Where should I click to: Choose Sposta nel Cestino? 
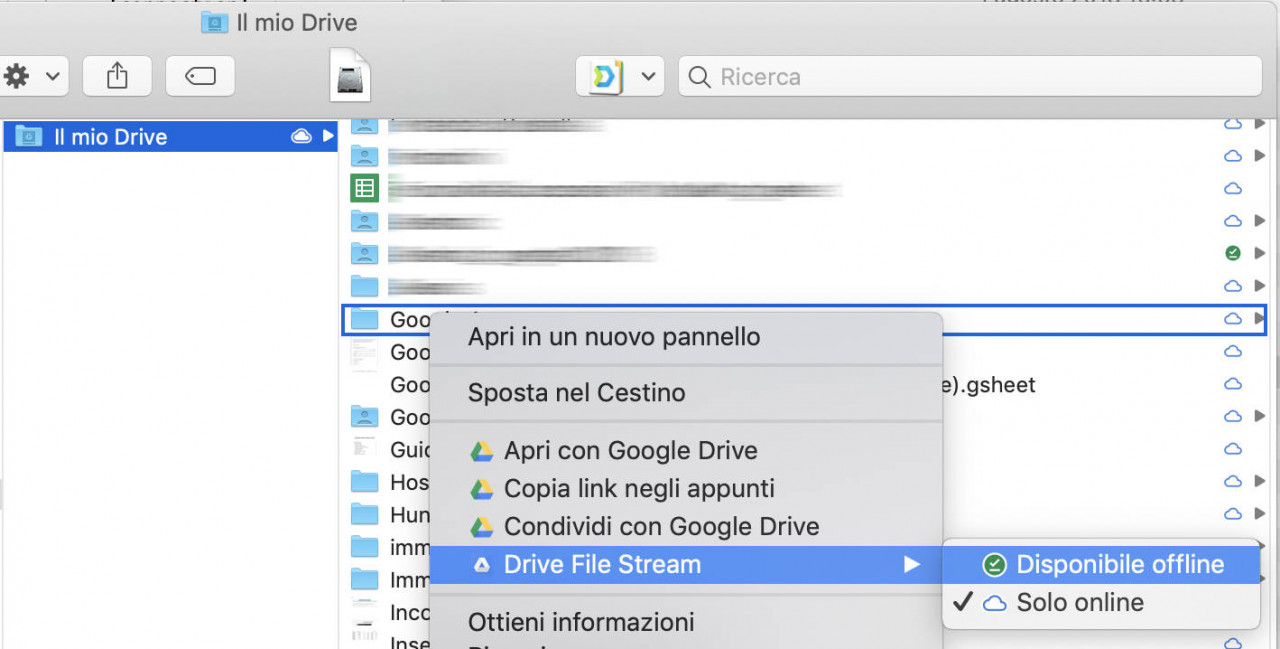[686, 393]
